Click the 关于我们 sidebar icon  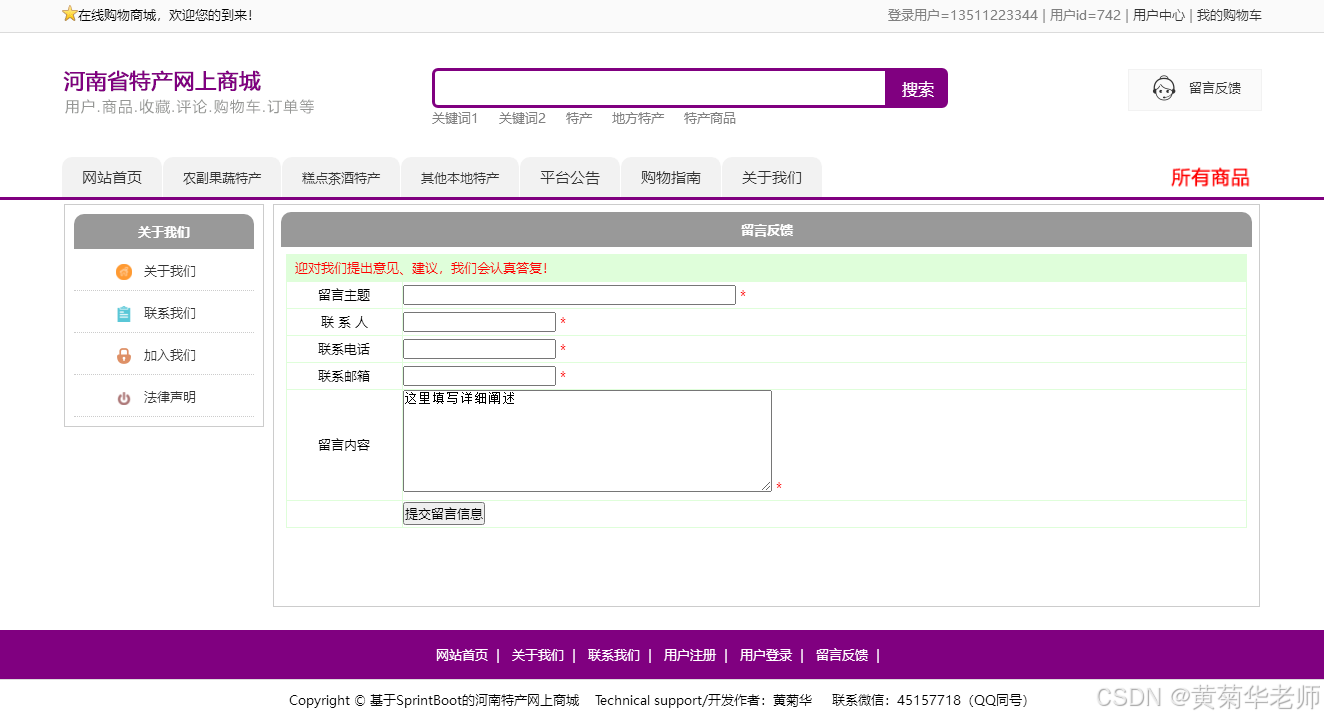[x=124, y=271]
